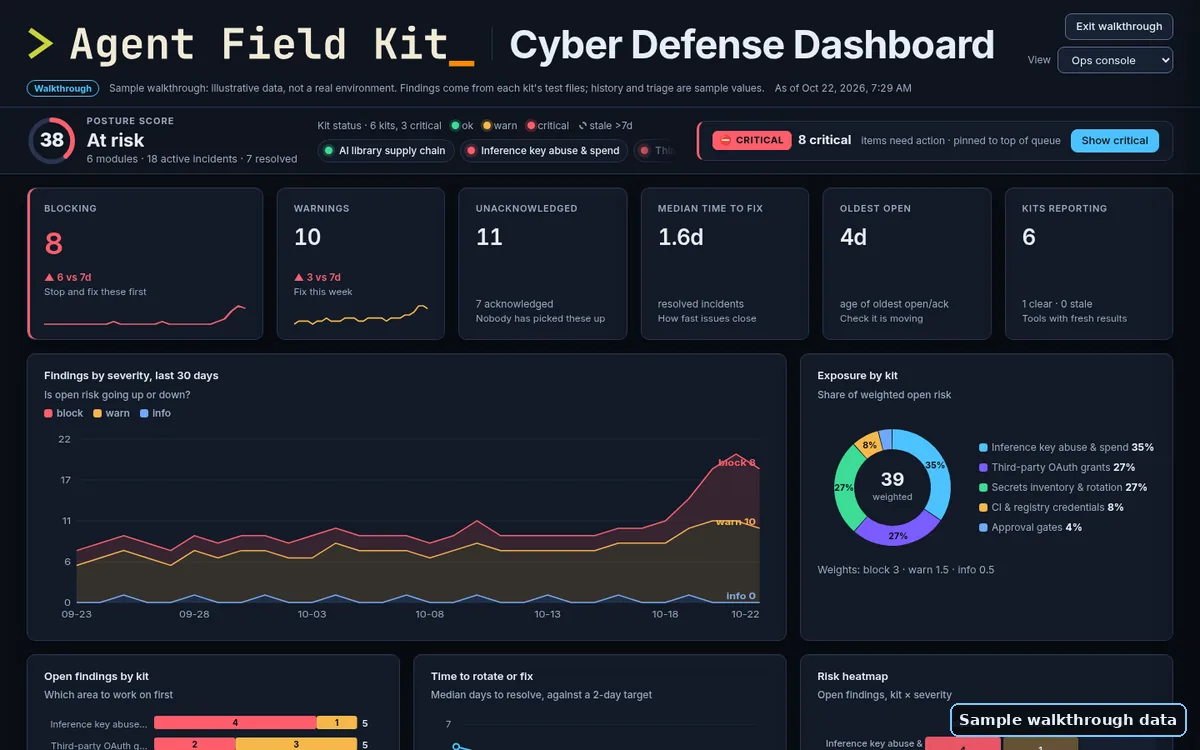Click the 10-03 date tick on severity chart
The image size is (1200, 750).
312,614
